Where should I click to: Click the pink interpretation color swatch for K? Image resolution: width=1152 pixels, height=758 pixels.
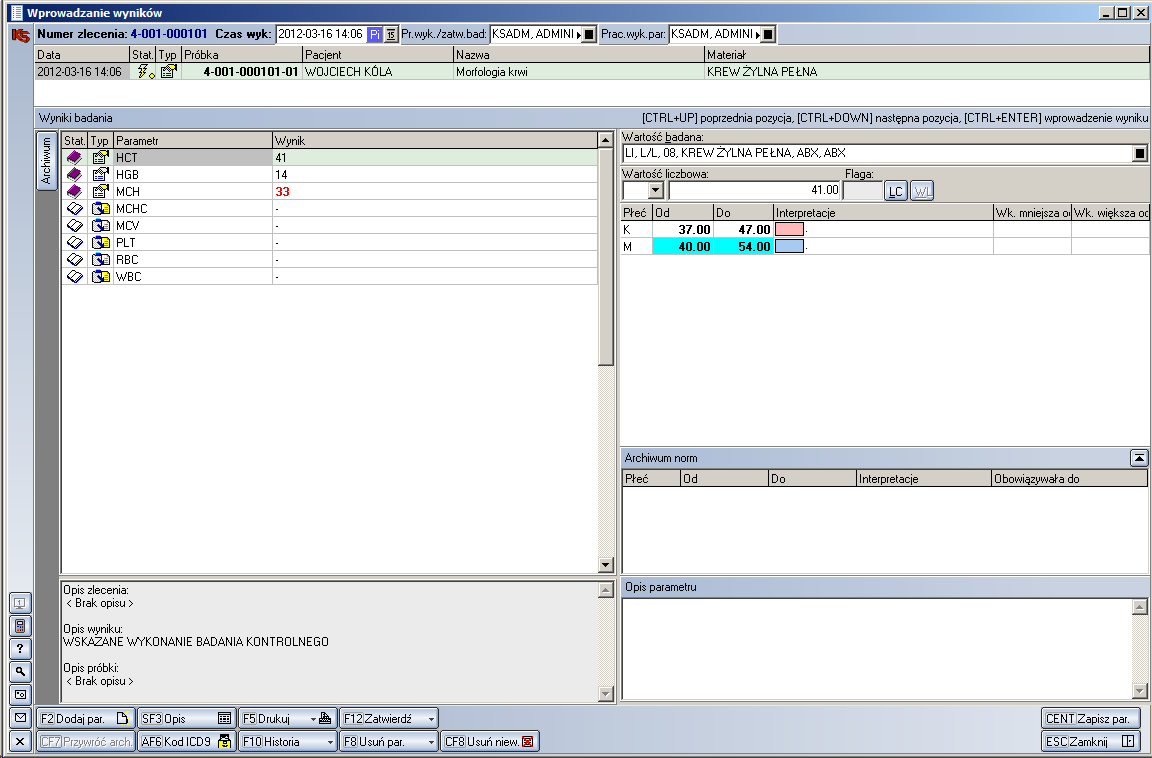[x=789, y=230]
